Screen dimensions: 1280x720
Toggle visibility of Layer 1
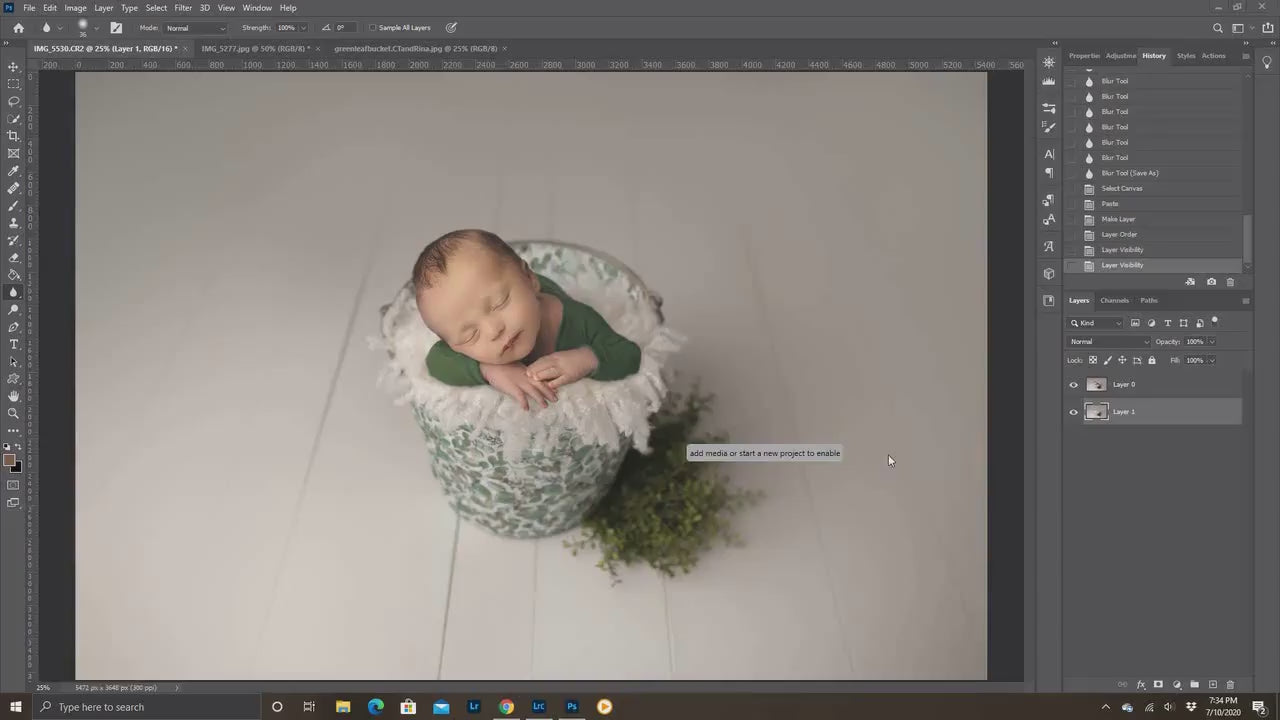pos(1073,411)
